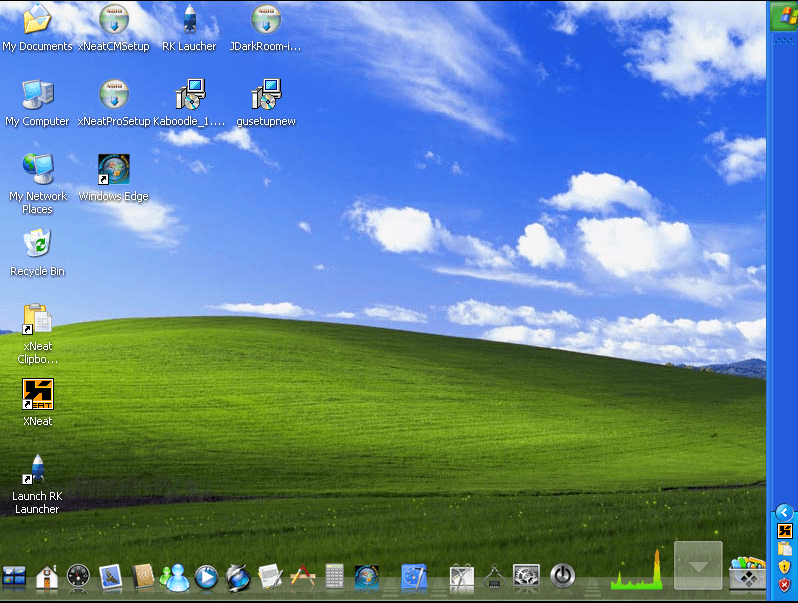Open the Applications pencil-and-brush icon in dock

tap(302, 577)
